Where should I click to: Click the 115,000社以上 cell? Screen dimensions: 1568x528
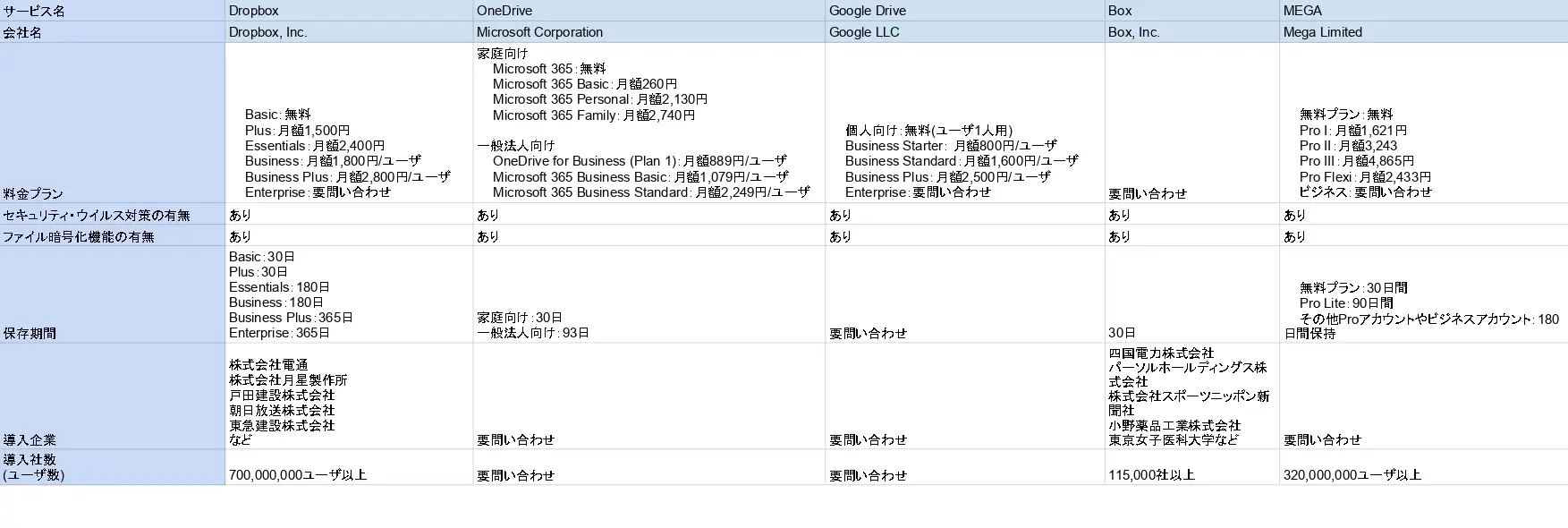pos(1191,474)
